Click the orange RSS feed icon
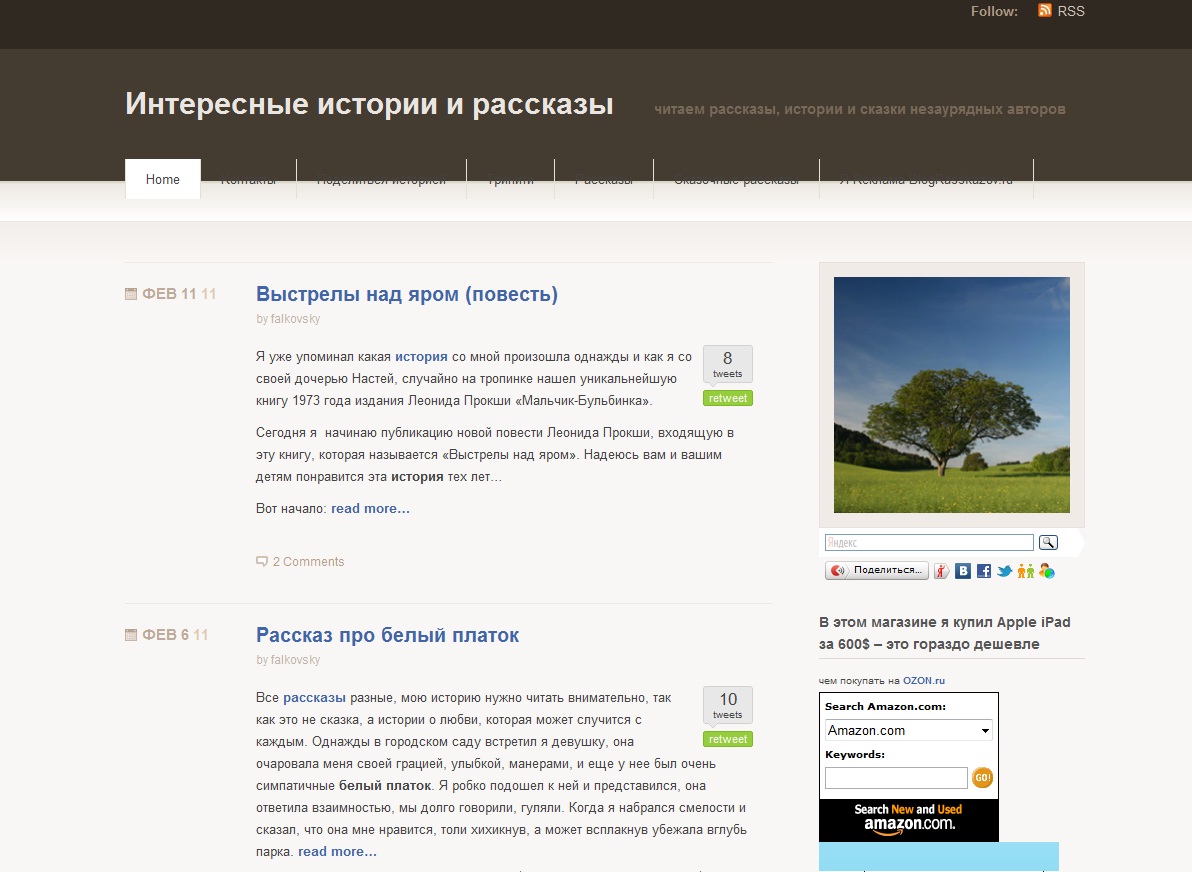Image resolution: width=1192 pixels, height=872 pixels. tap(1045, 11)
